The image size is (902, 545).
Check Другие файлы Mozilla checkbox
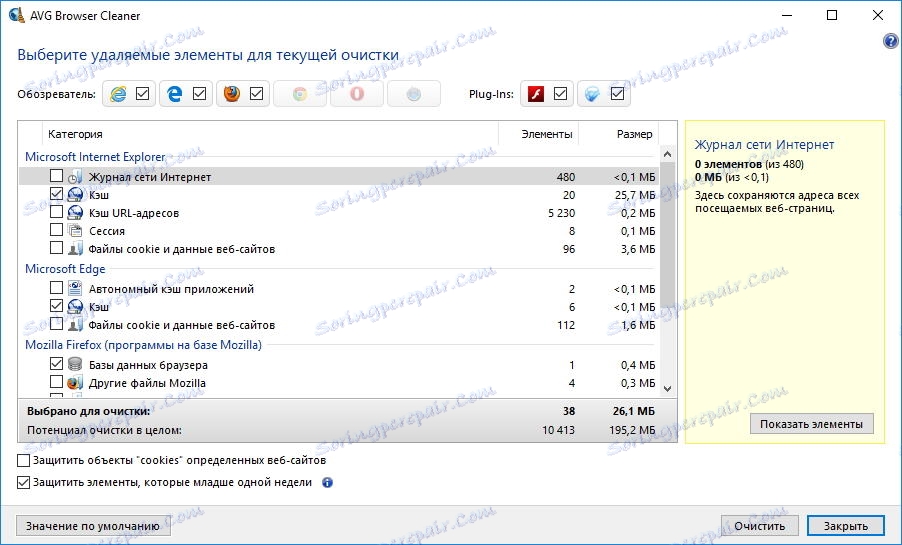[56, 381]
